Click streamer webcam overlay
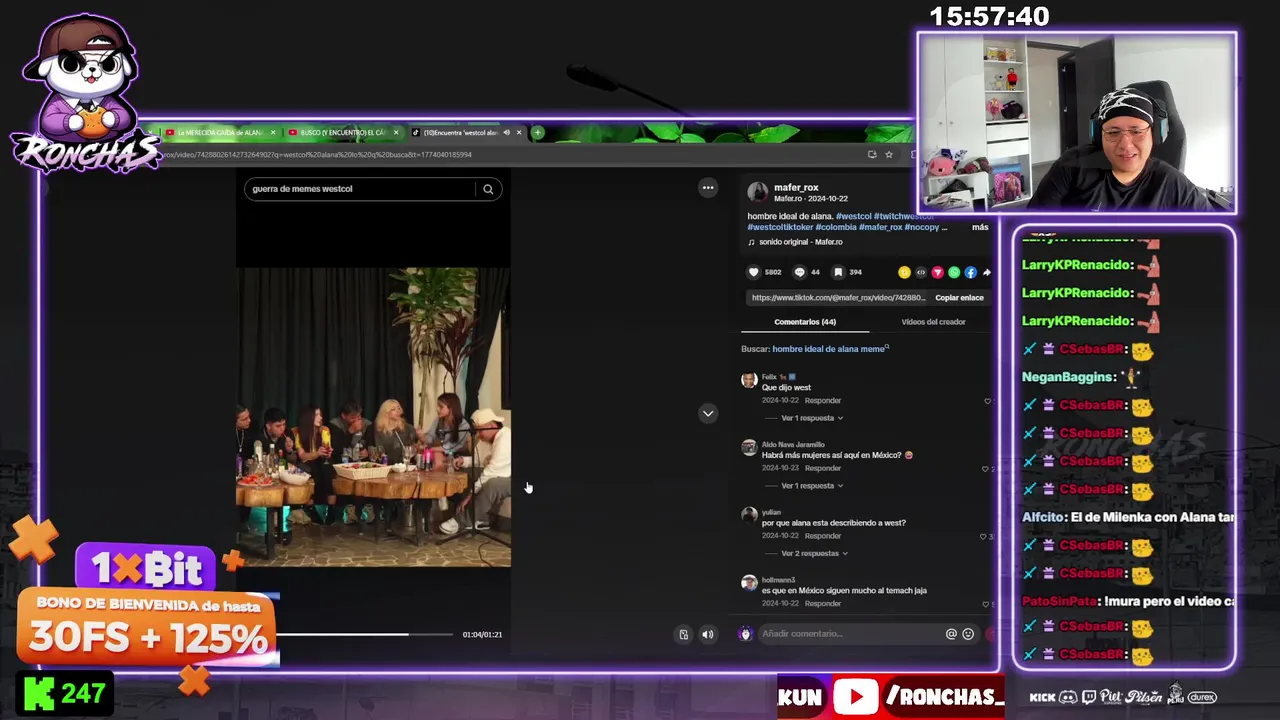The height and width of the screenshot is (720, 1280). (1077, 123)
